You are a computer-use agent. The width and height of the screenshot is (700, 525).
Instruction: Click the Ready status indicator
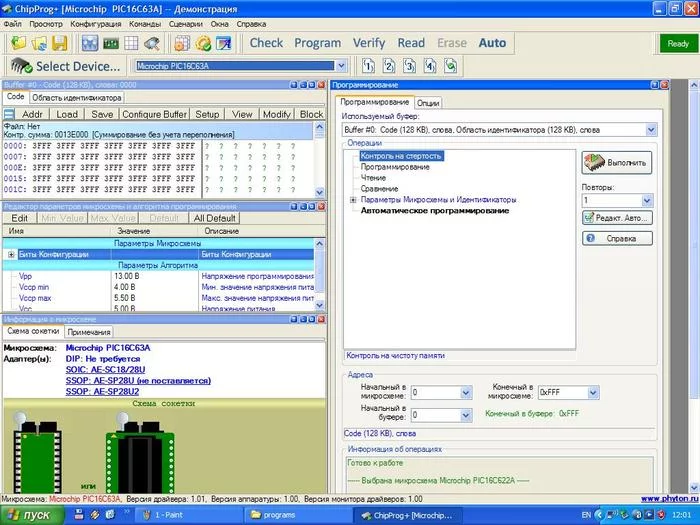[678, 43]
